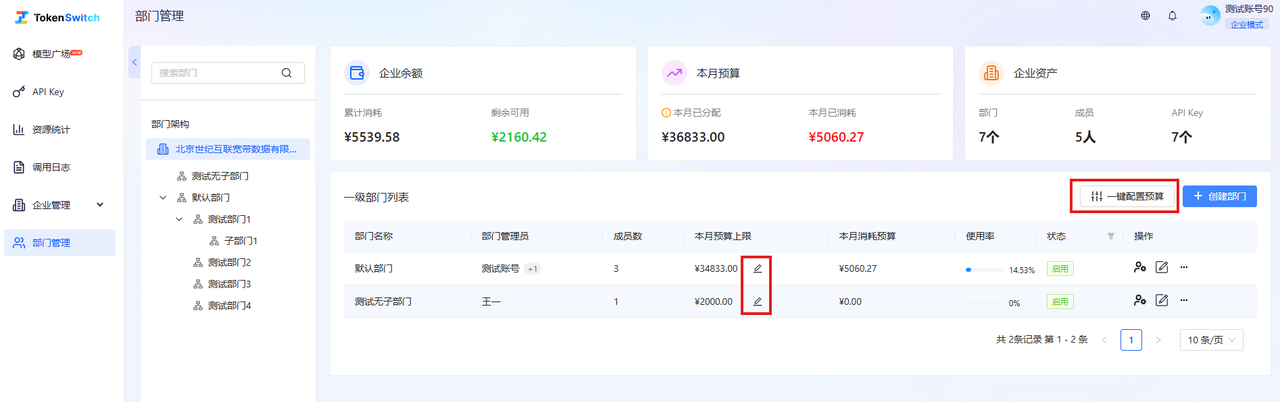The height and width of the screenshot is (402, 1280).
Task: Click the search magnifier in department search
Action: [x=286, y=72]
